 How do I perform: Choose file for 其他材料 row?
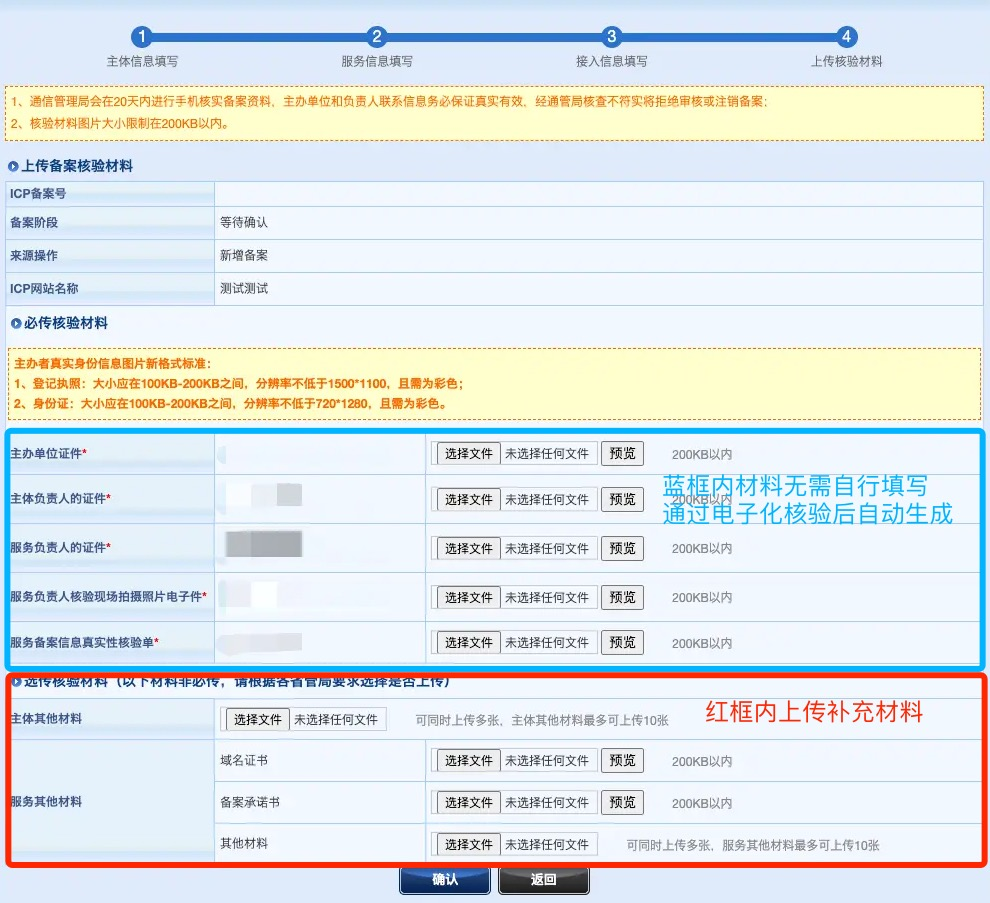pos(468,844)
